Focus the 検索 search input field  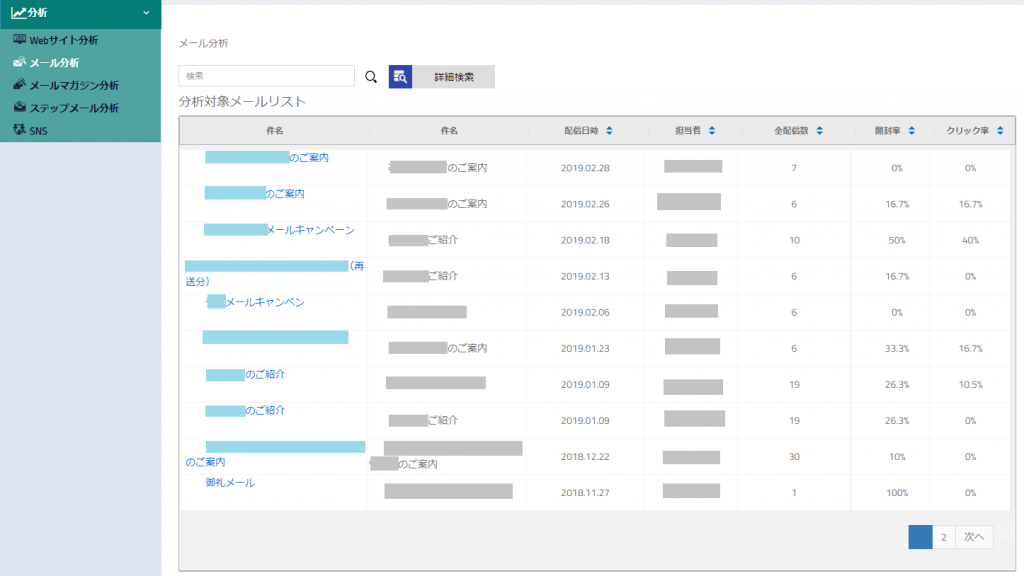tap(266, 76)
